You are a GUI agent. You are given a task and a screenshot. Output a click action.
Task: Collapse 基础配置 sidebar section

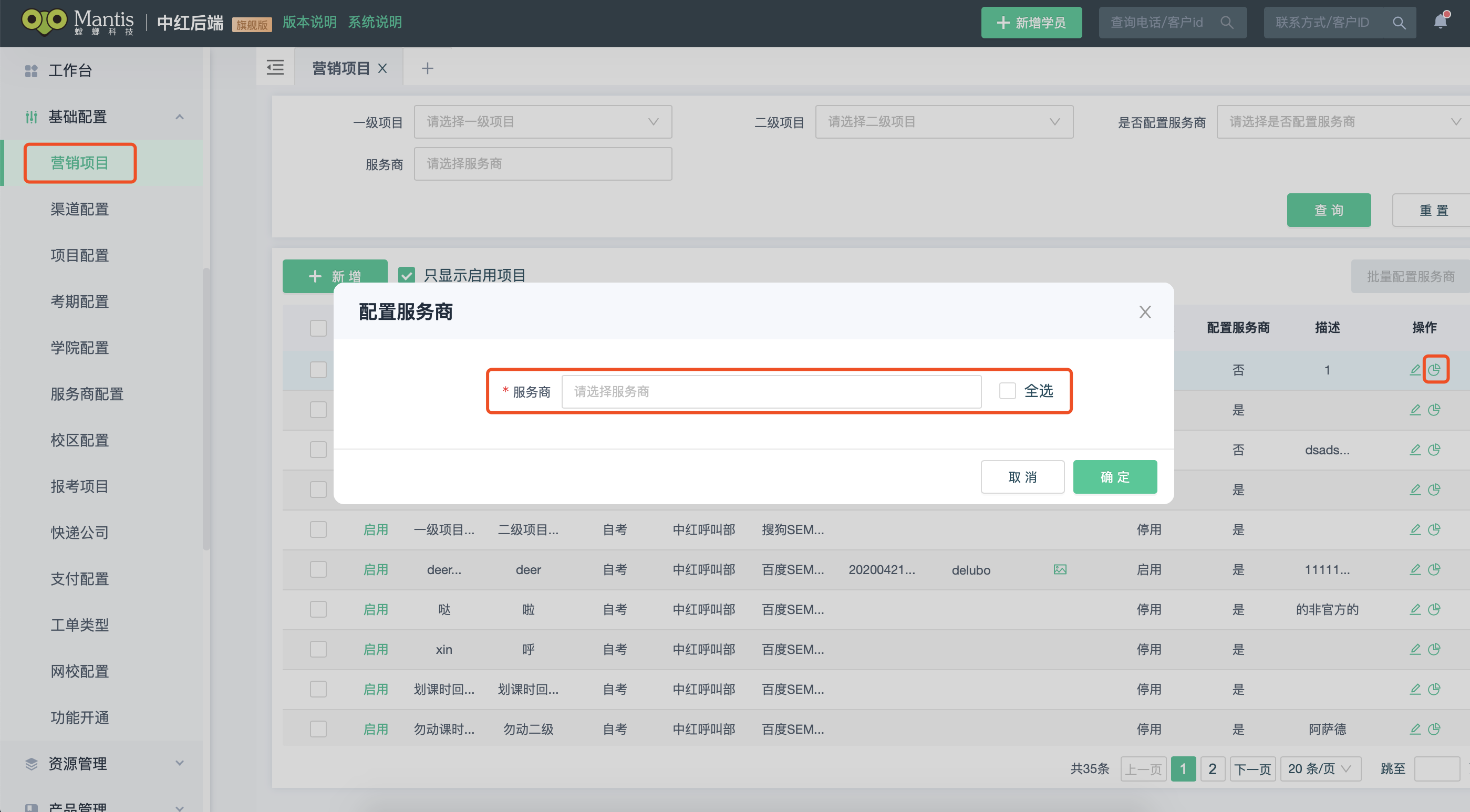(180, 117)
